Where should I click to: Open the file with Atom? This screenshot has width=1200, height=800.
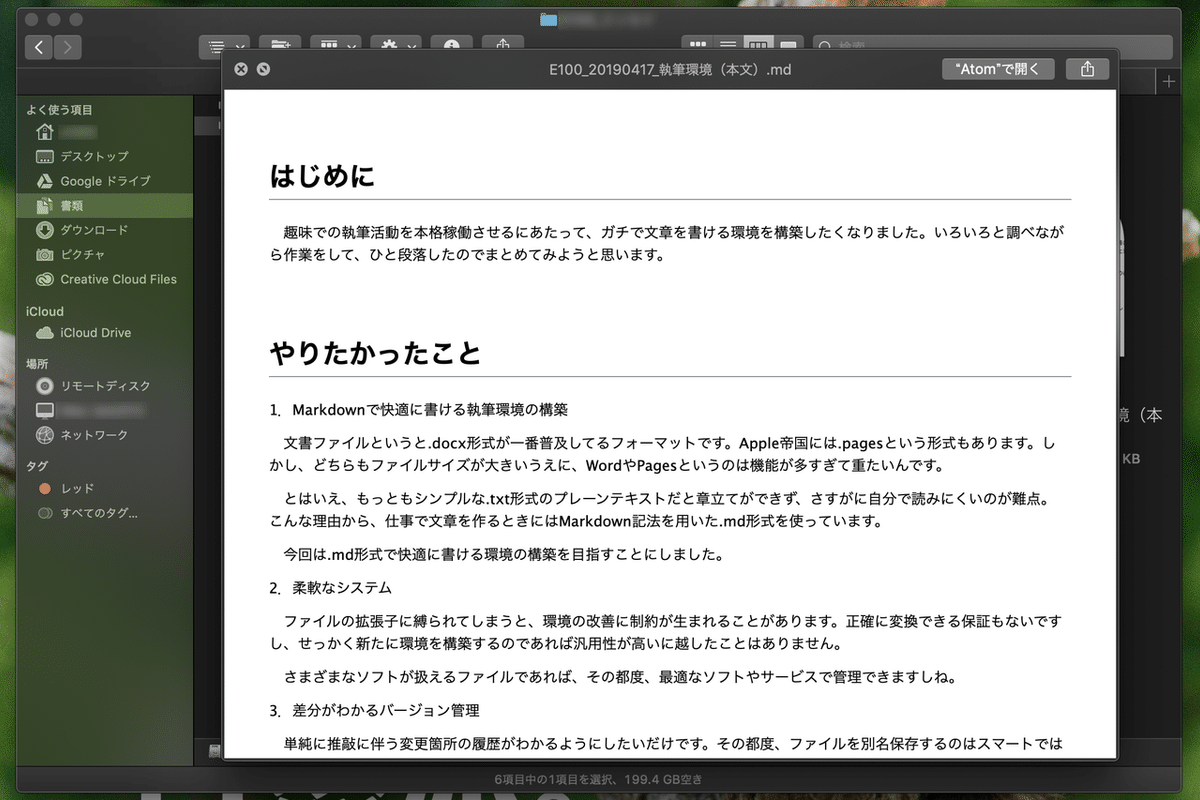[x=998, y=69]
